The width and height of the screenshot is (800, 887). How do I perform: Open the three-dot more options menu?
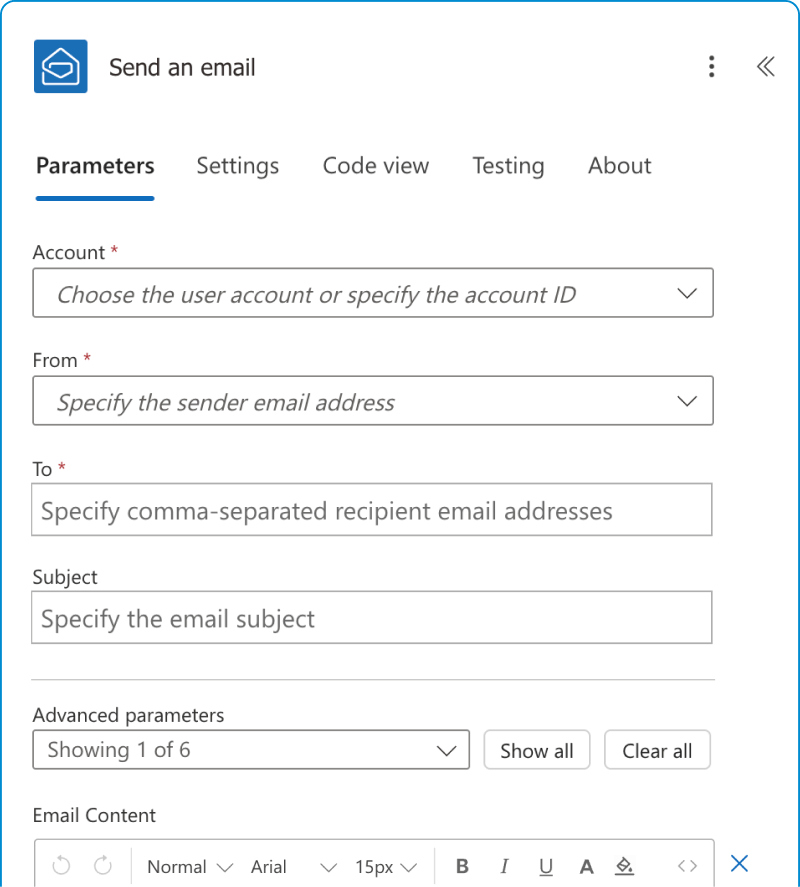tap(711, 67)
